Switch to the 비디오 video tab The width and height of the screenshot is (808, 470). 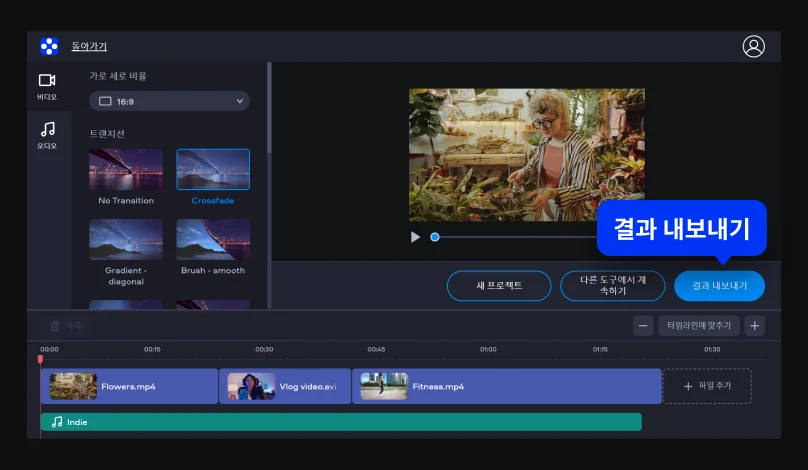click(x=47, y=86)
